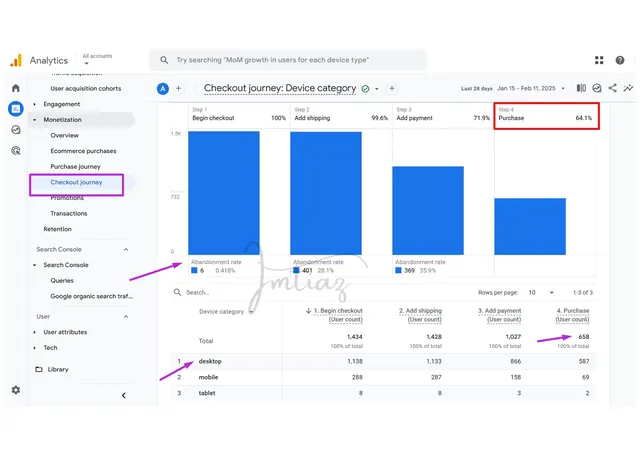
Task: Open the report title dropdown arrow
Action: click(377, 89)
